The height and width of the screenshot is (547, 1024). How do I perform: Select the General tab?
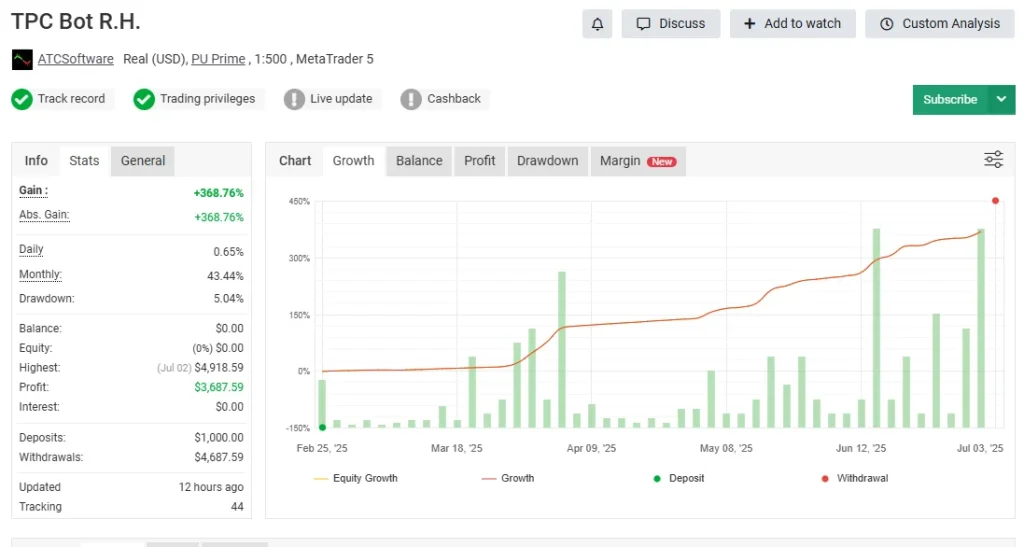(143, 160)
